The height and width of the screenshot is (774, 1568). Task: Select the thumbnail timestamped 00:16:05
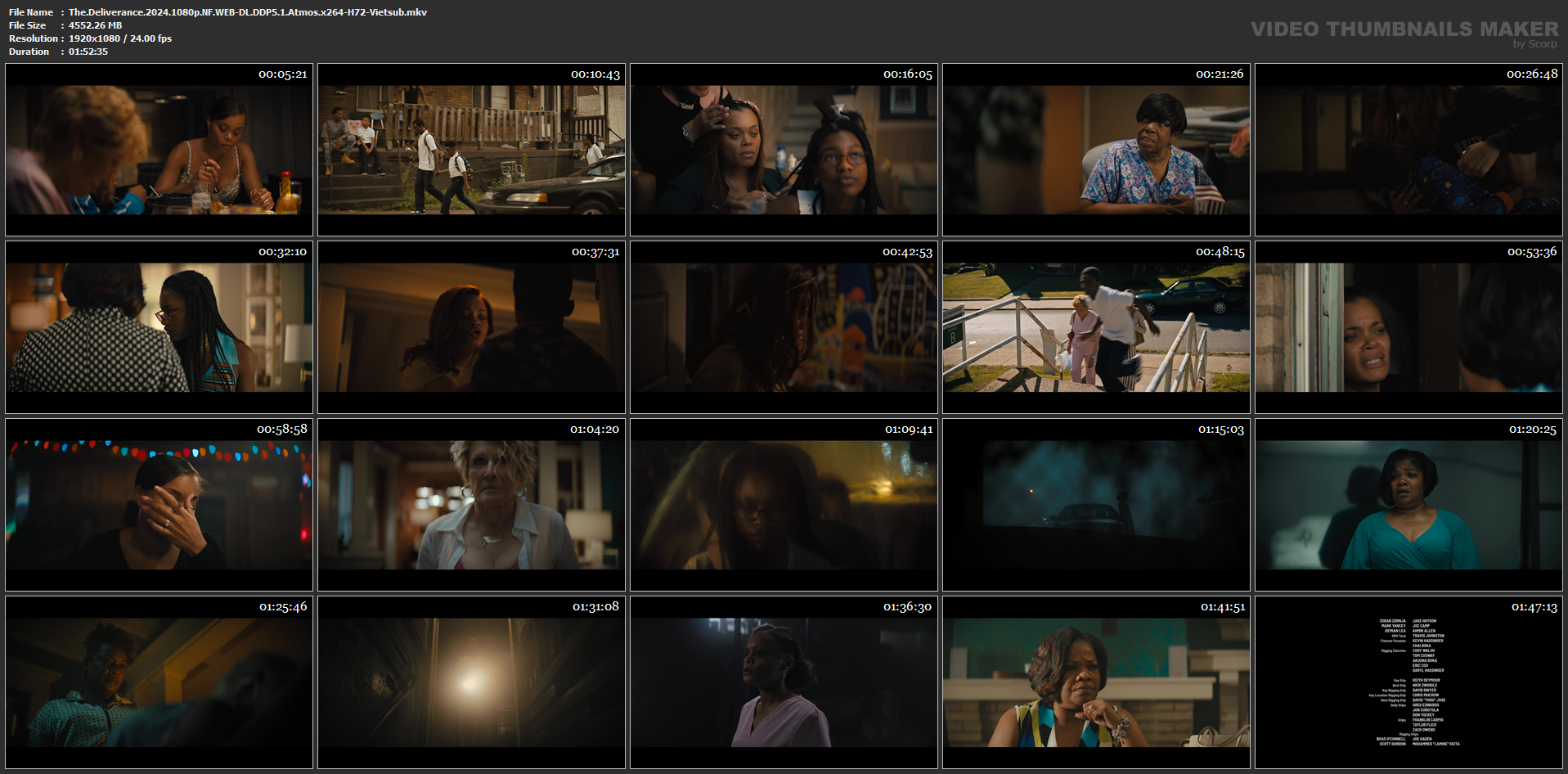(x=784, y=150)
